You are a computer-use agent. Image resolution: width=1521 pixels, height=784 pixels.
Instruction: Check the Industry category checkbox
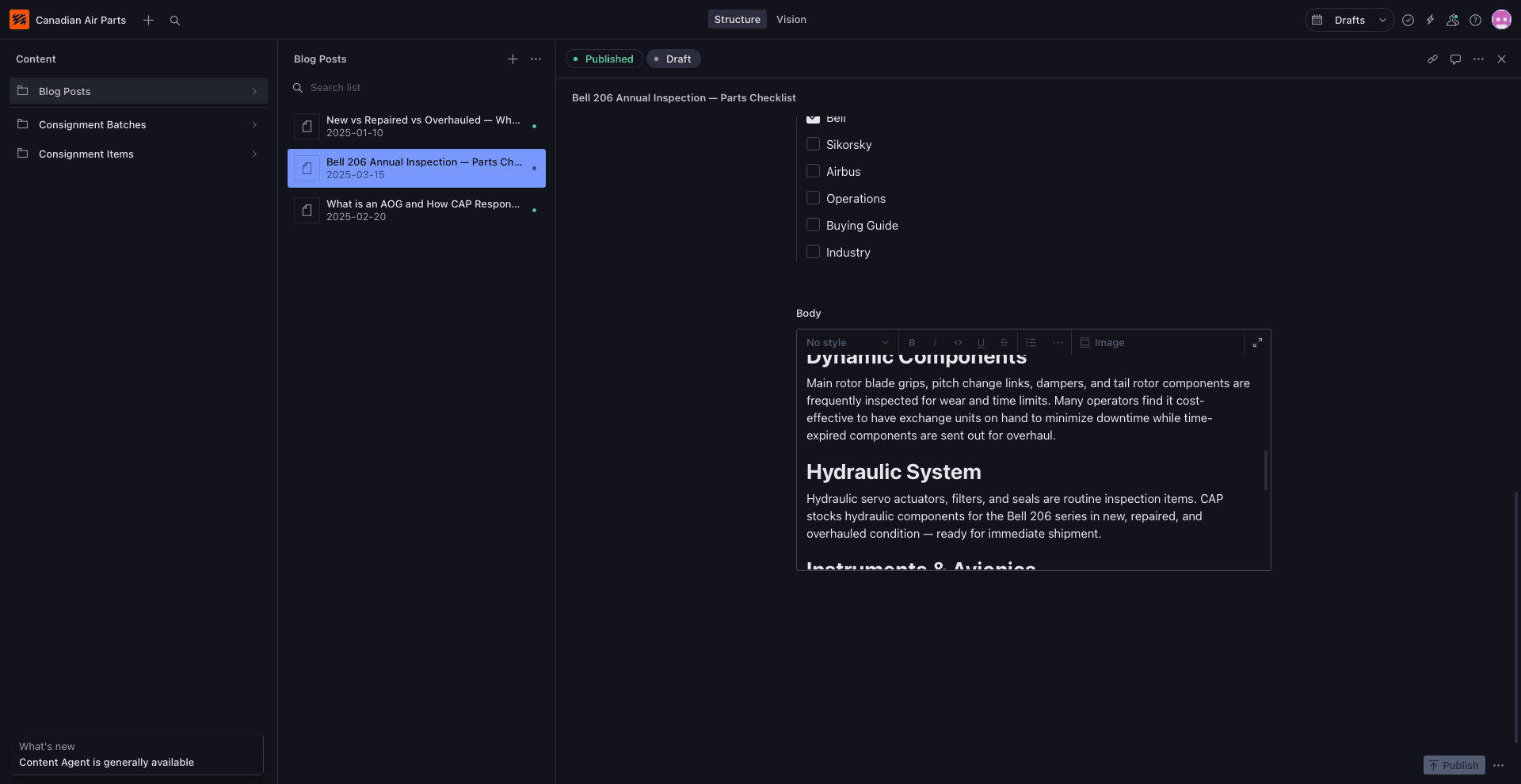813,252
